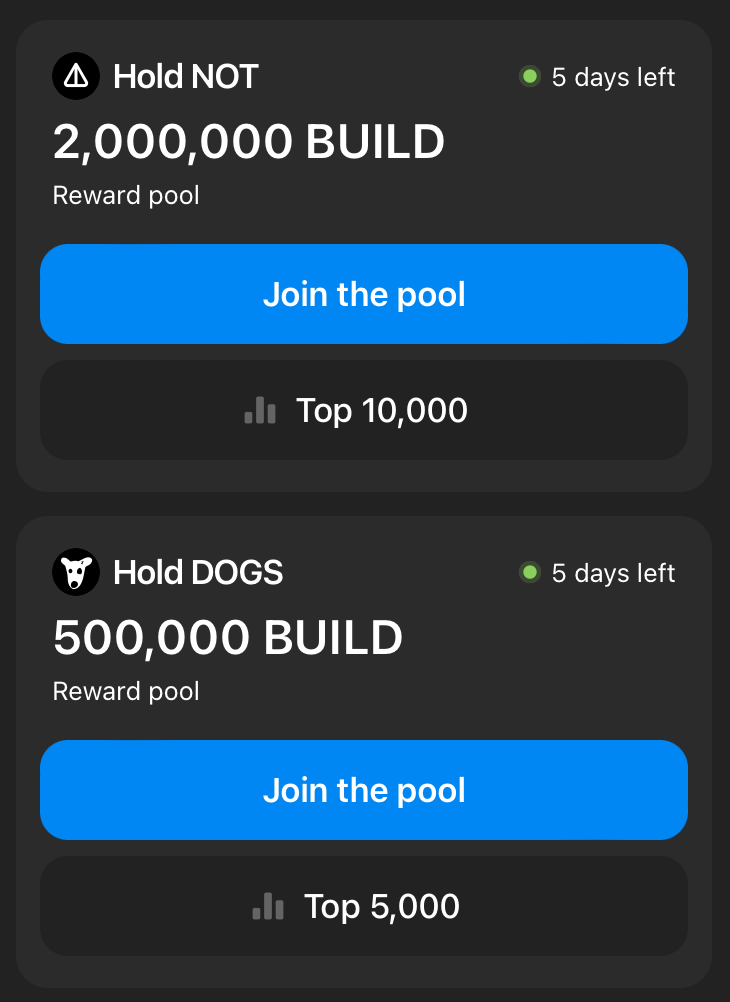730x1002 pixels.
Task: Click green status dot in DOGS pool
Action: tap(530, 572)
